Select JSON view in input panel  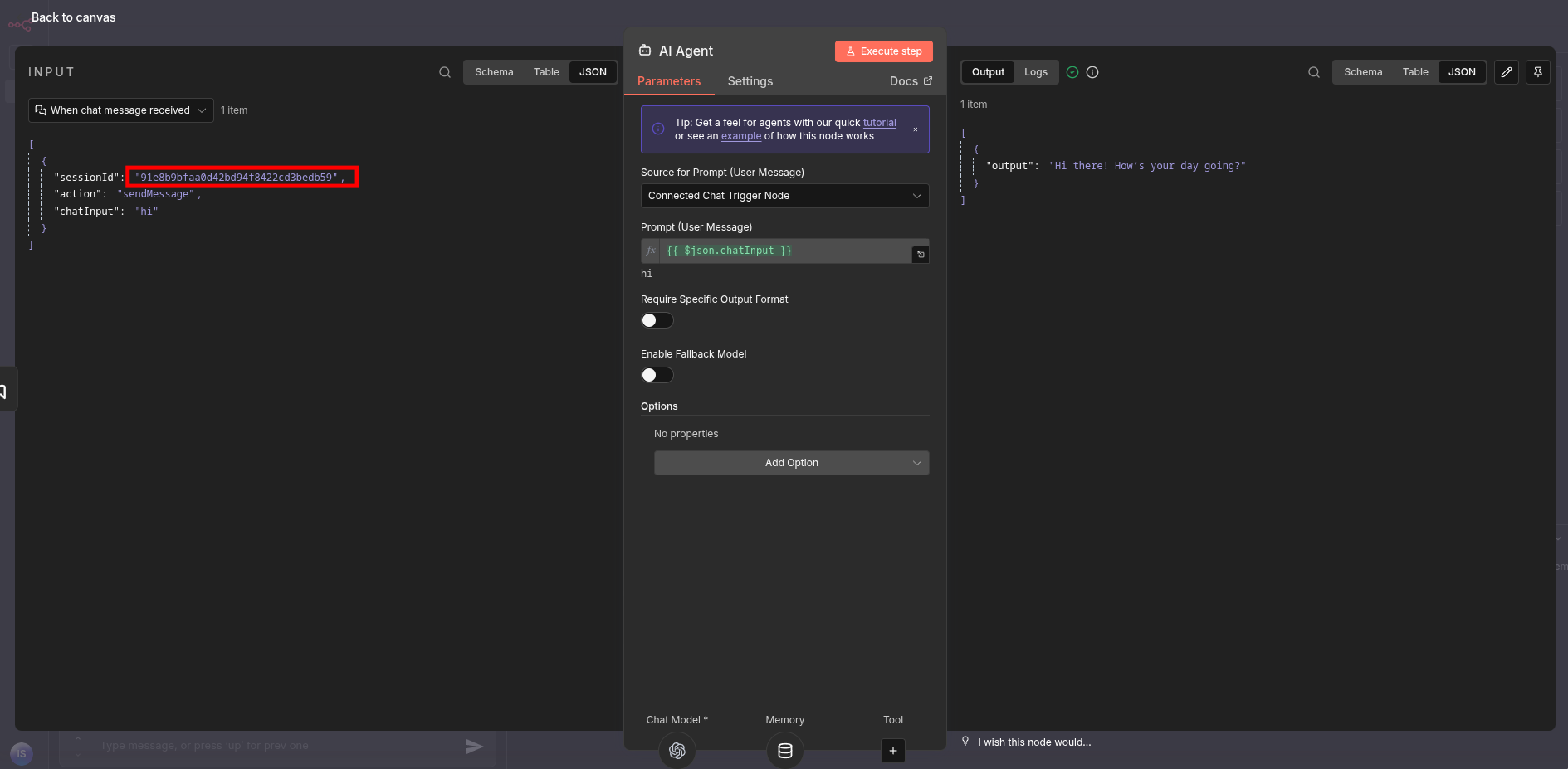click(x=593, y=72)
